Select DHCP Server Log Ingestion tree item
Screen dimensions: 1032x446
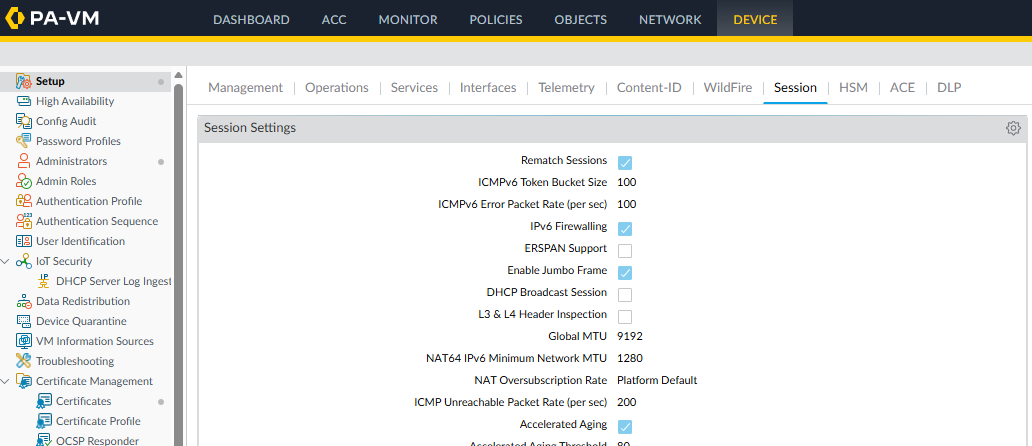113,281
